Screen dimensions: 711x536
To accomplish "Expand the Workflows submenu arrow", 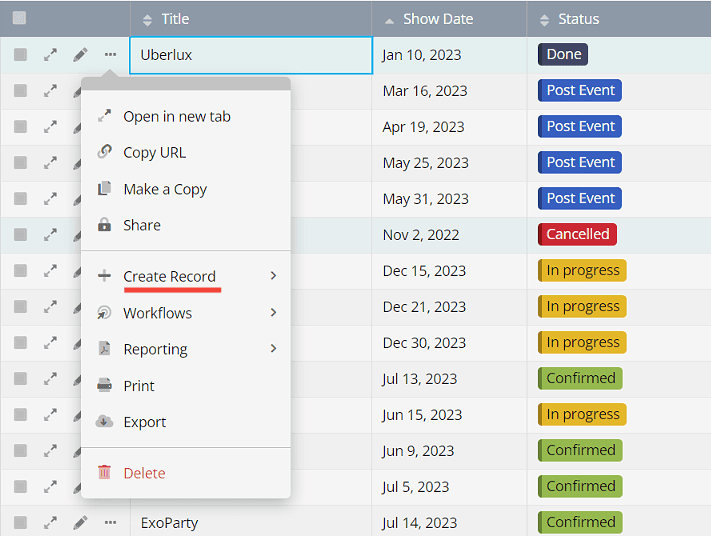I will point(273,313).
